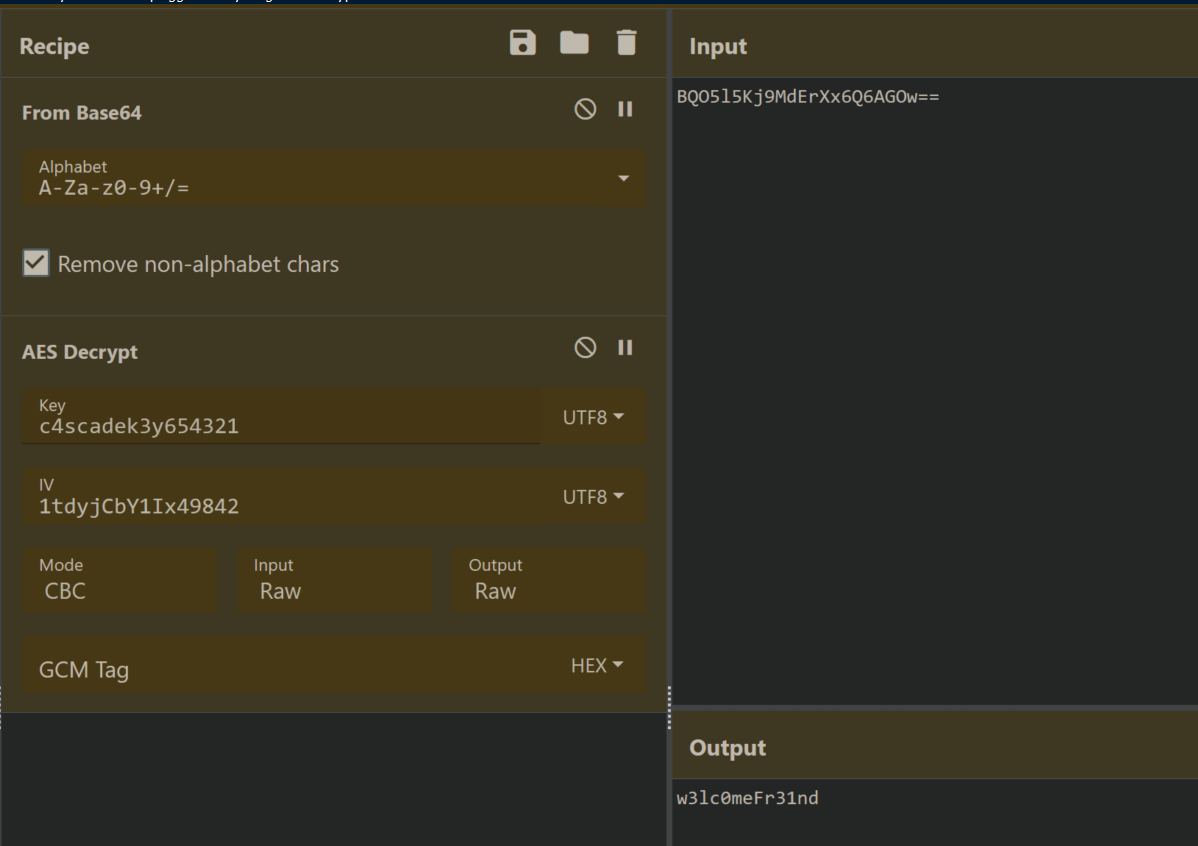The width and height of the screenshot is (1198, 846).
Task: Change the AES Output format Raw
Action: [x=549, y=580]
